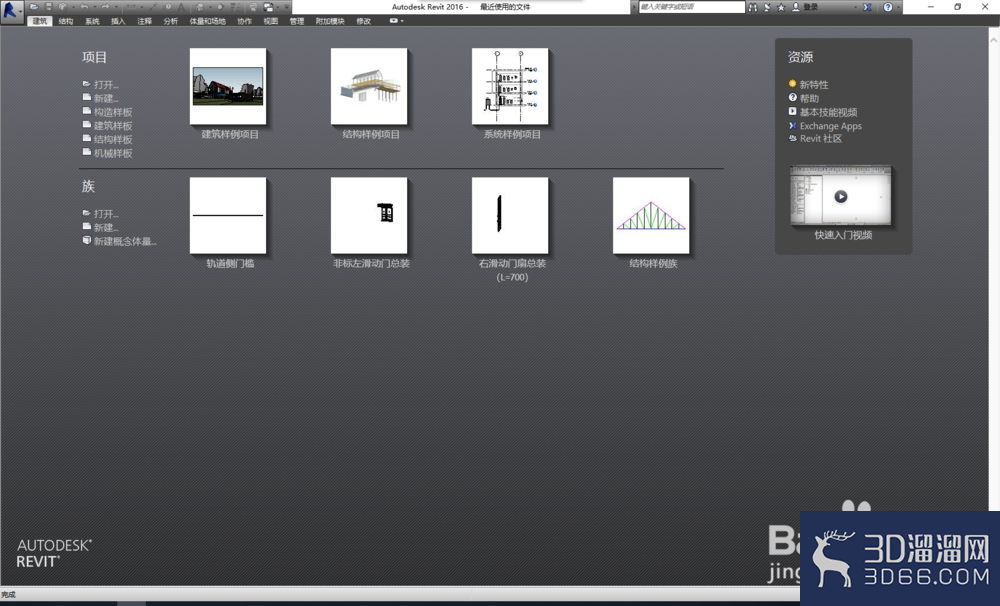
Task: Expand the Switch Windows dropdown arrow
Action: click(278, 7)
